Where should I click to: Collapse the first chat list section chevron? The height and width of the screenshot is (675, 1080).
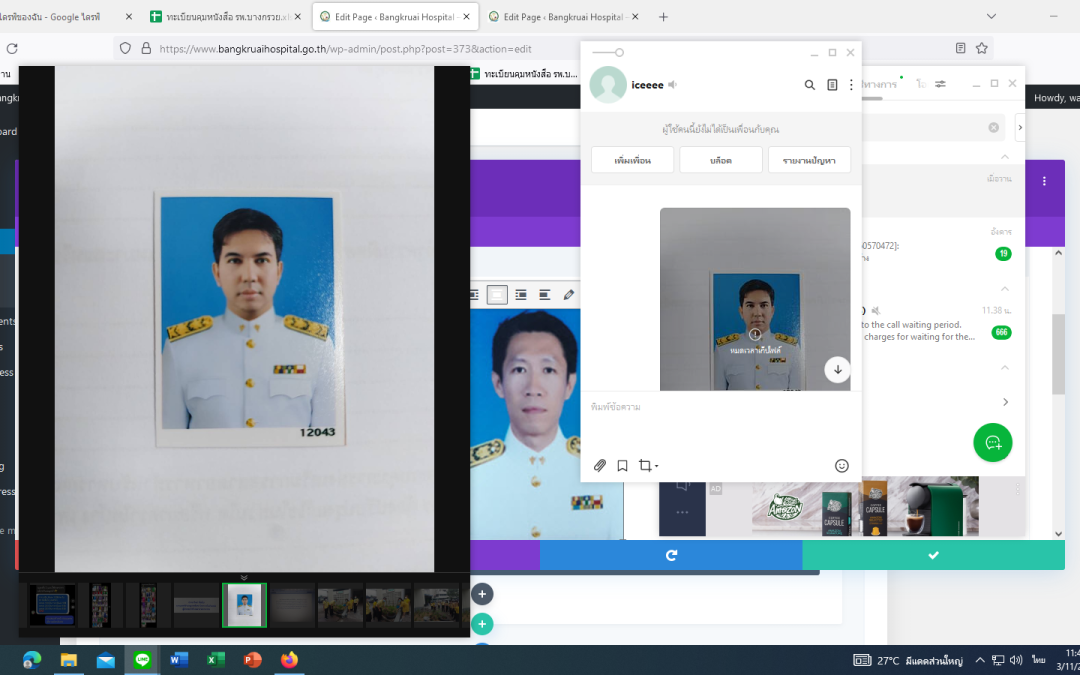coord(1004,157)
